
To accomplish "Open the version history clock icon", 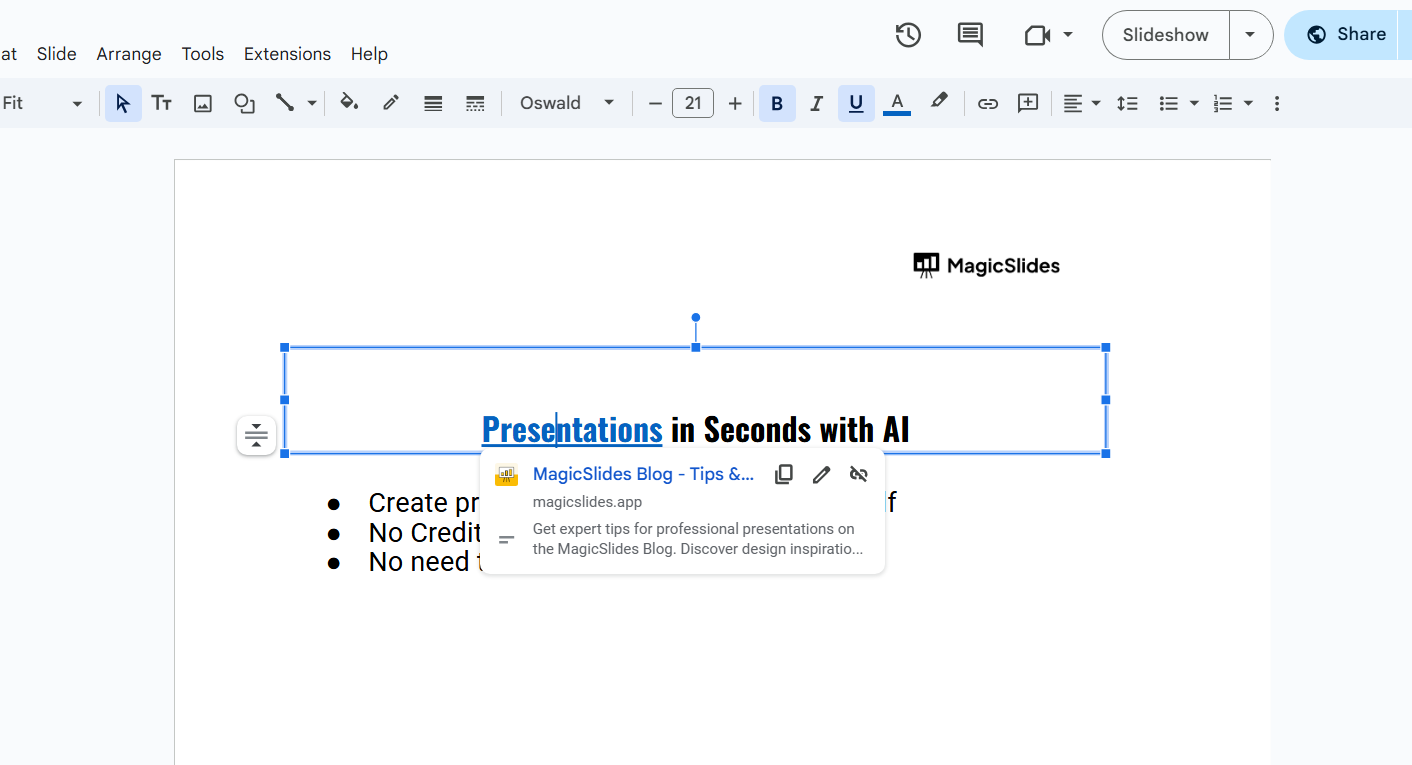I will coord(908,35).
